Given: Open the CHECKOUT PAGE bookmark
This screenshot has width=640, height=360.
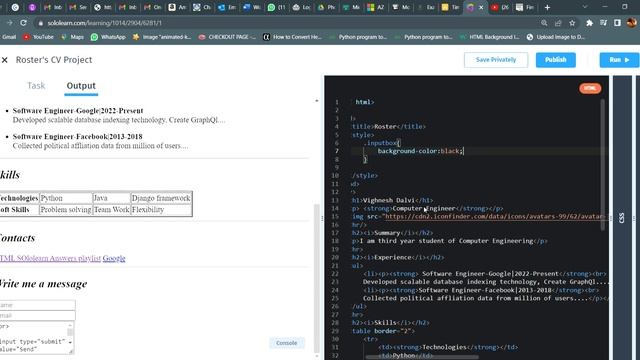Looking at the screenshot, I should pyautogui.click(x=227, y=37).
